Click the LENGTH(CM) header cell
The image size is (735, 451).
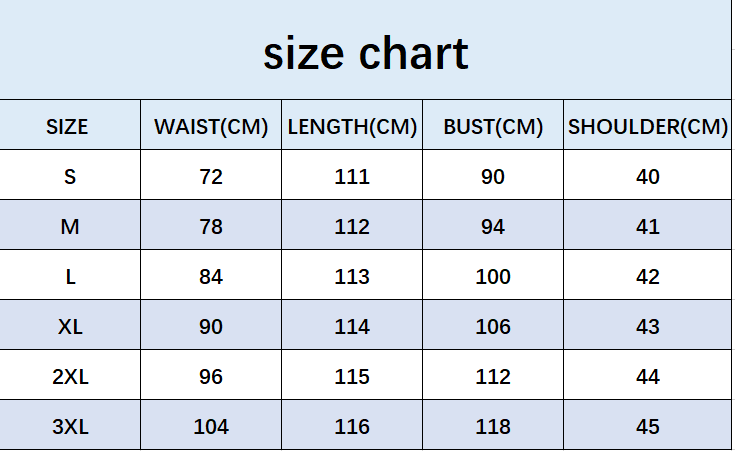[x=352, y=127]
